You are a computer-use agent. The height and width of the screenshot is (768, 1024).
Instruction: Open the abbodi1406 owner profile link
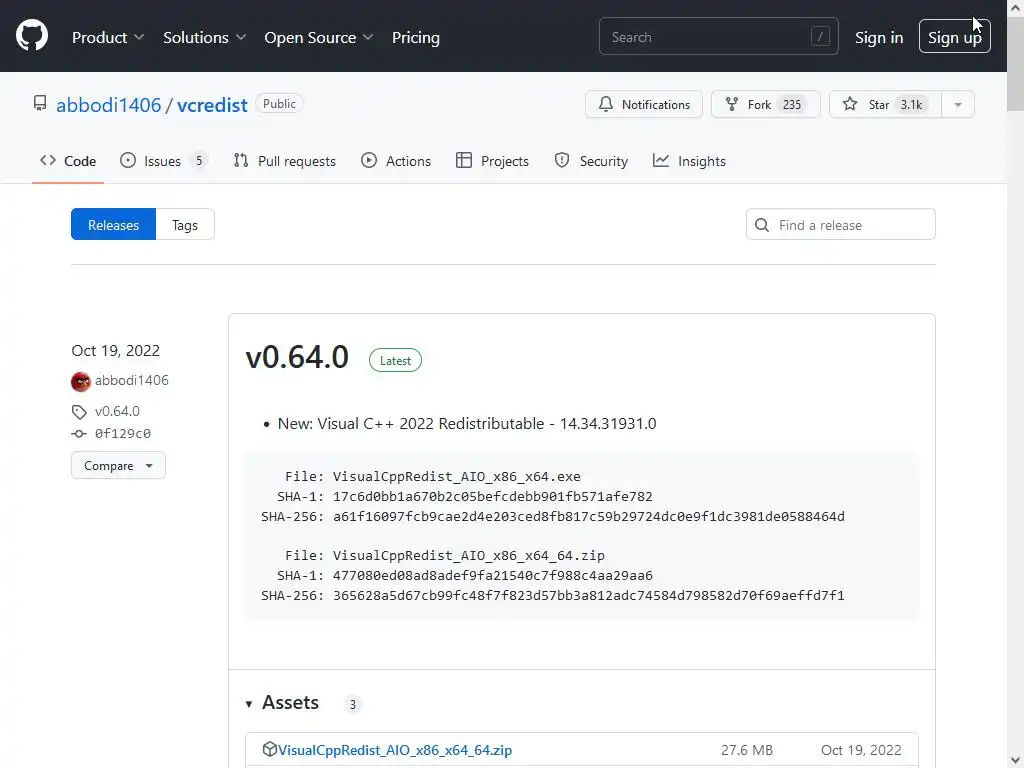[x=108, y=104]
